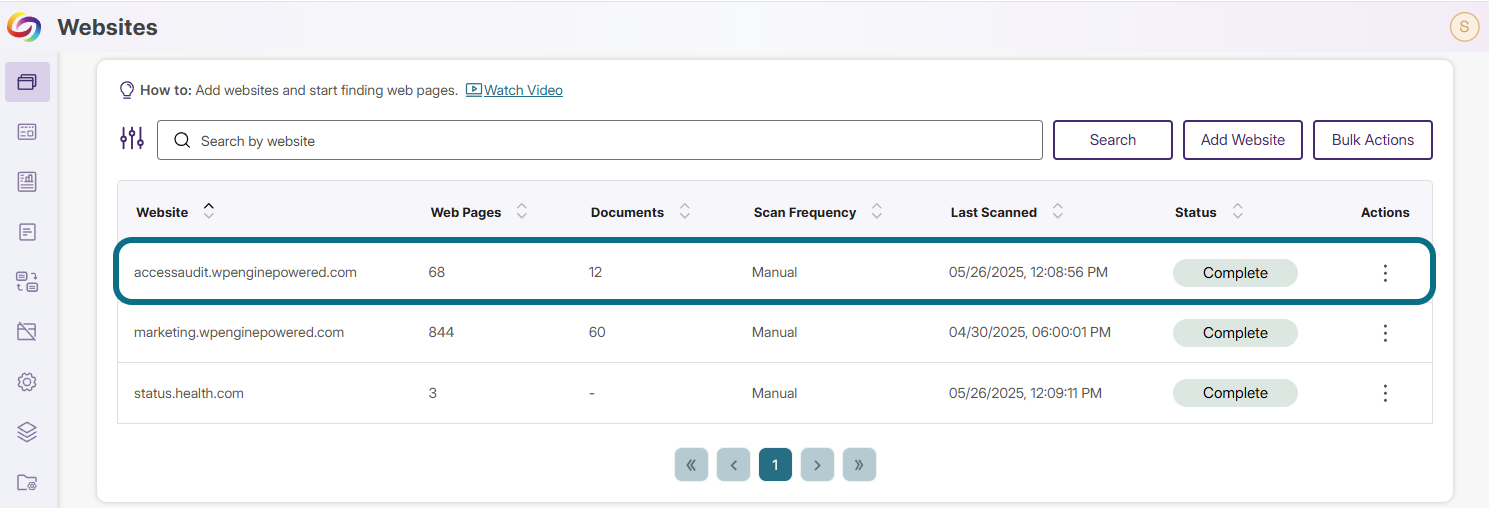Click Complete status for accessaudit.wpenginepowered.com

(x=1235, y=273)
